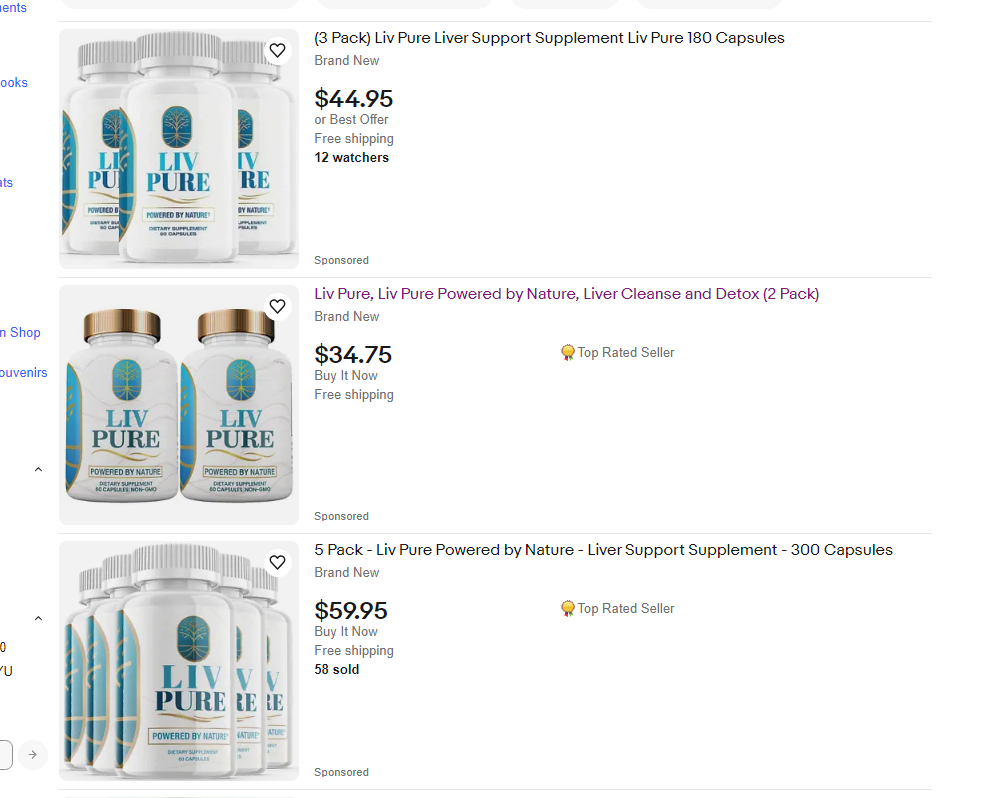Collapse the upper sidebar filter section chevron

[x=38, y=469]
